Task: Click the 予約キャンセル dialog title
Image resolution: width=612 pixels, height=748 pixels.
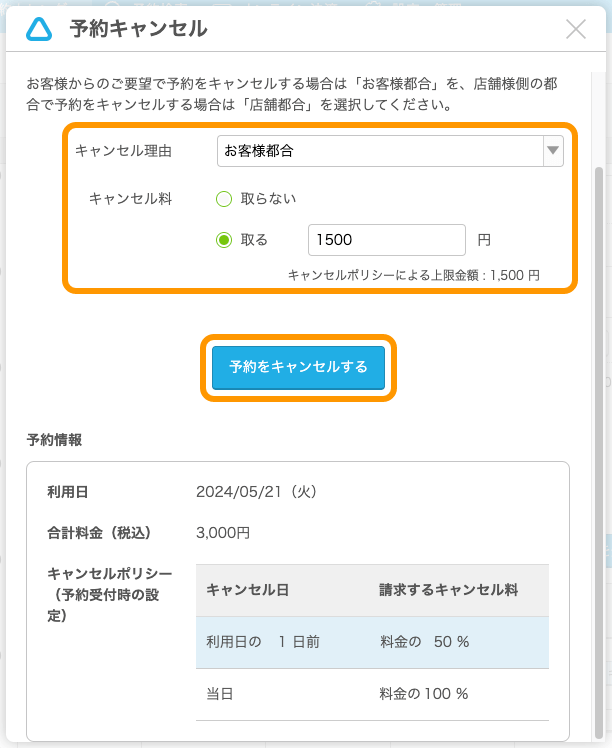Action: (138, 29)
